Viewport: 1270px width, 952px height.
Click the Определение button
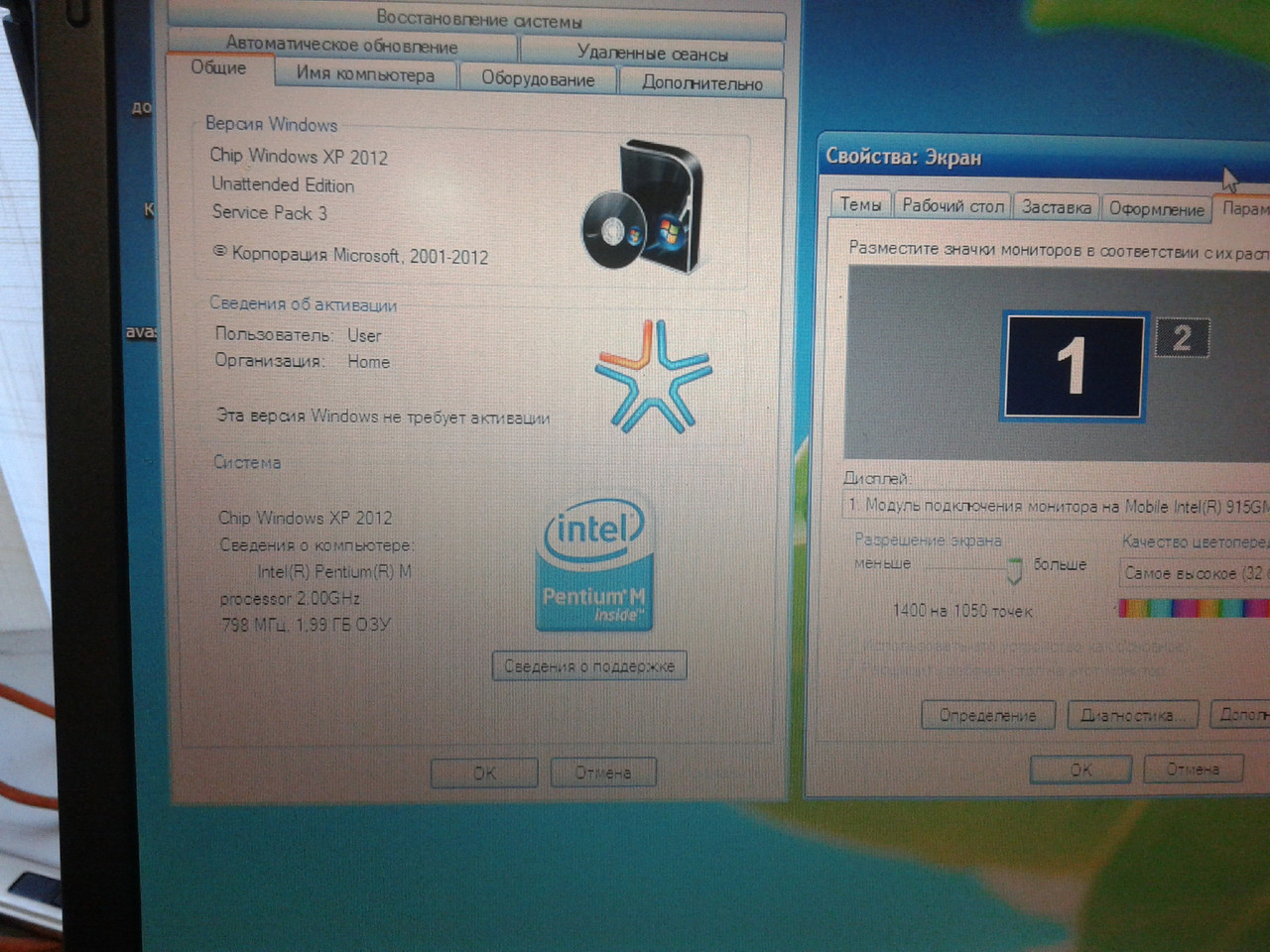point(988,715)
